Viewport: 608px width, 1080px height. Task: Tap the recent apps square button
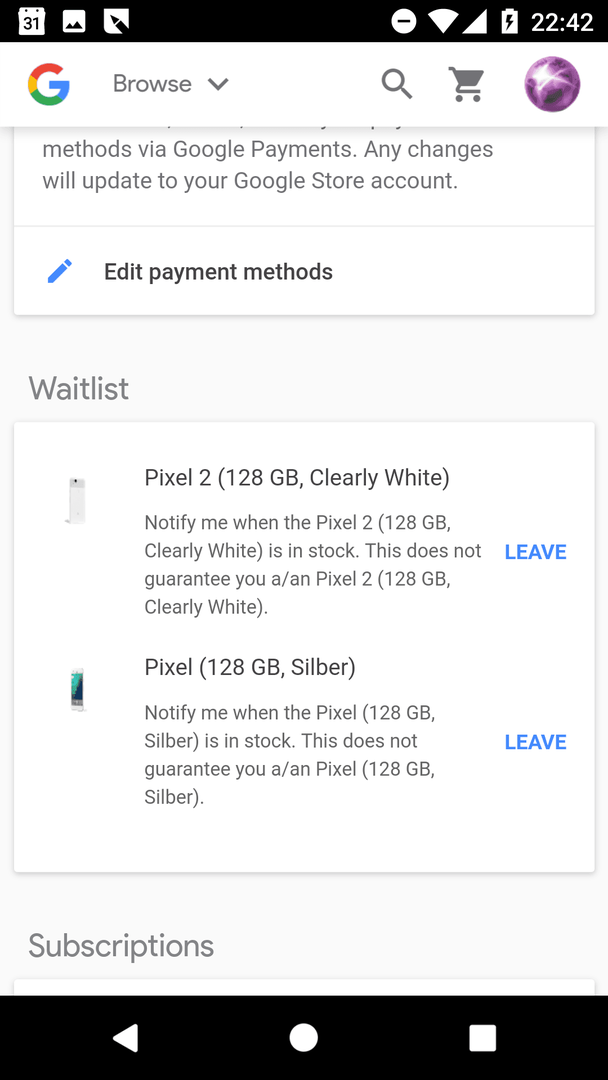[x=482, y=1037]
